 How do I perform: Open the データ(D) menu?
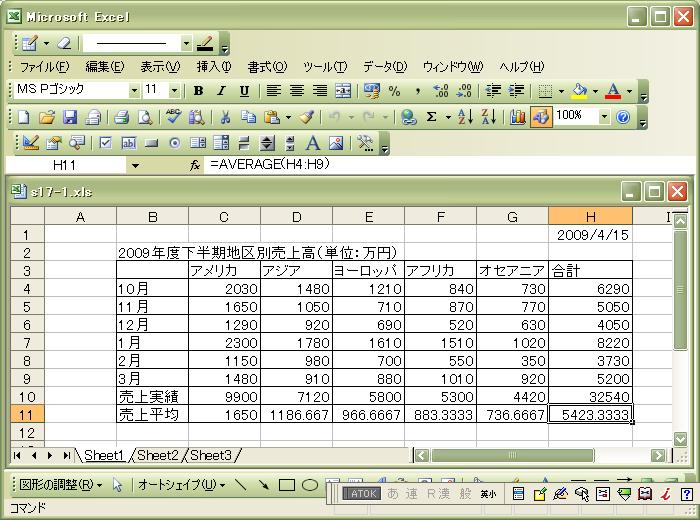385,67
